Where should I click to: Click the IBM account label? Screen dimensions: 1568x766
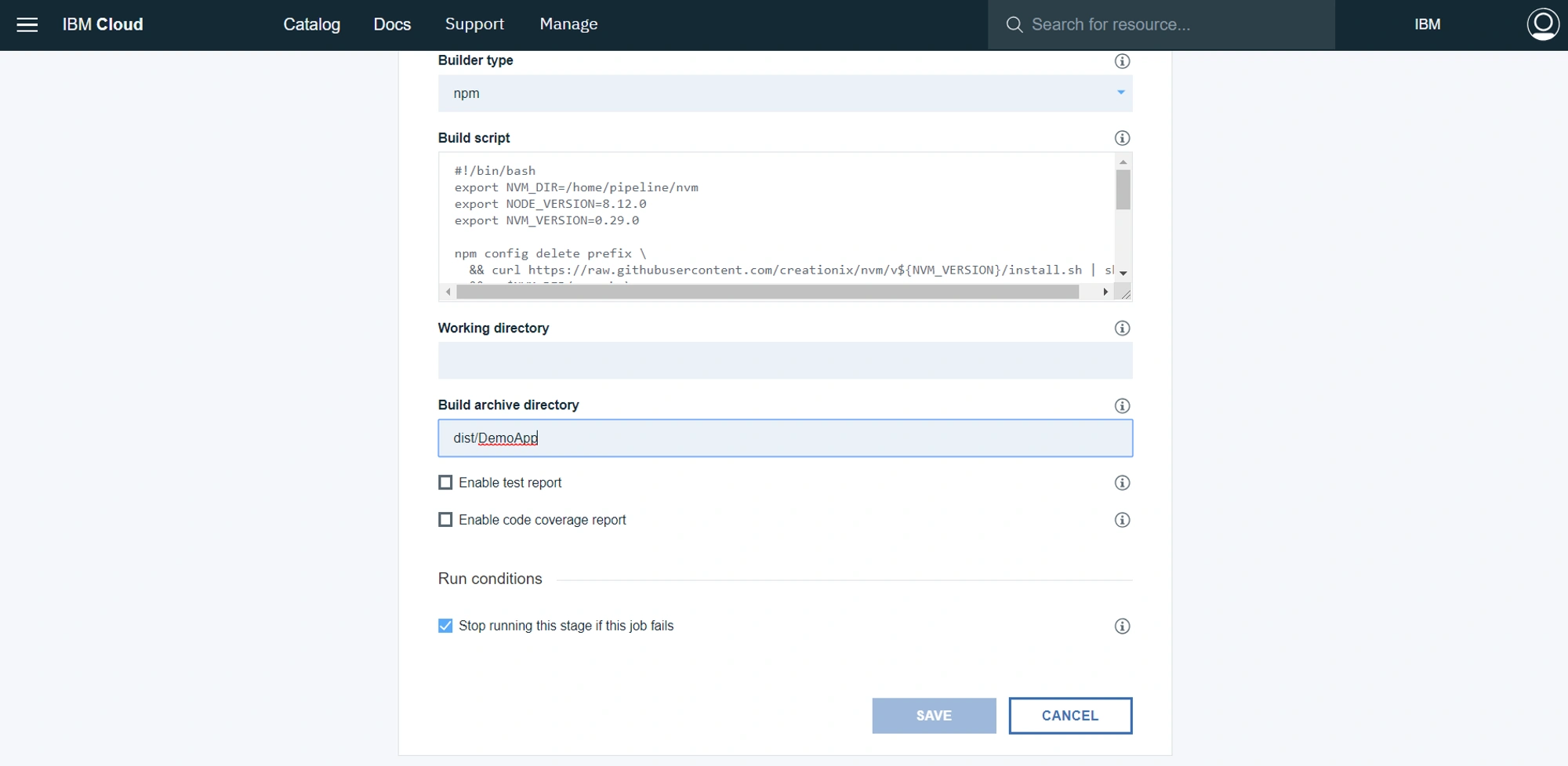(x=1427, y=24)
